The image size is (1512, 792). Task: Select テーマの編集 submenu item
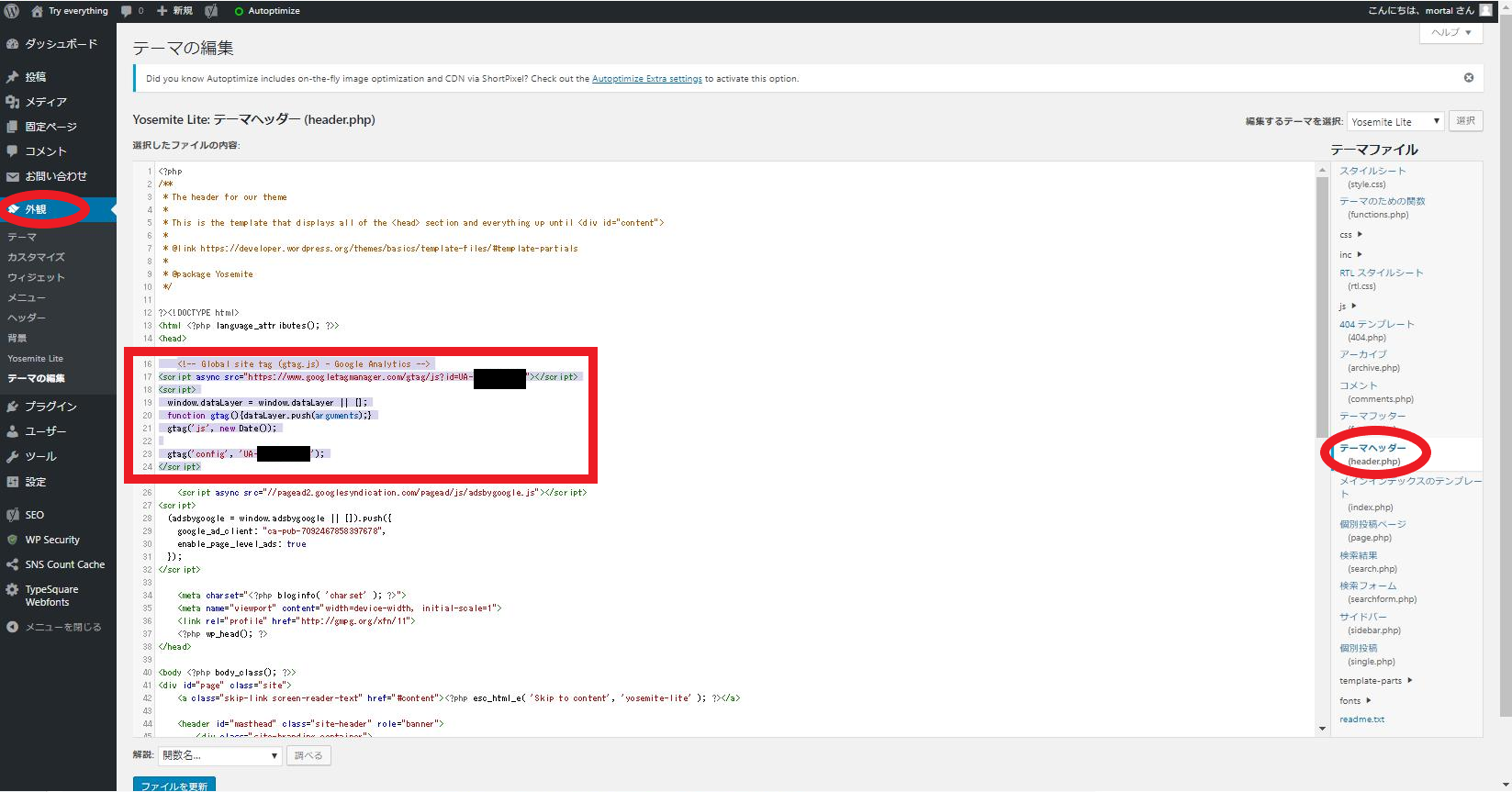[x=36, y=378]
